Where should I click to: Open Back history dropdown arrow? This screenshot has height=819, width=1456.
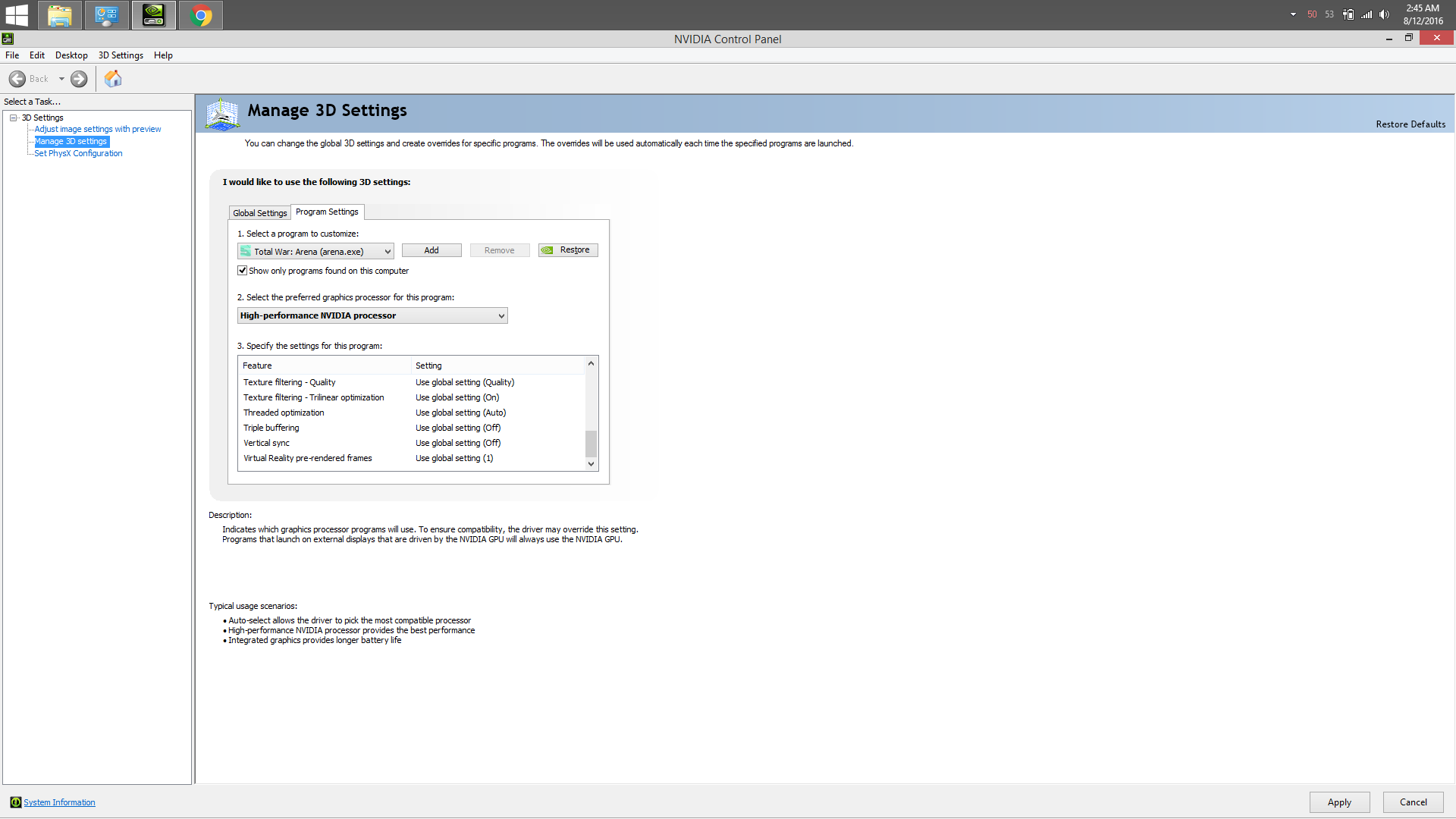click(61, 79)
